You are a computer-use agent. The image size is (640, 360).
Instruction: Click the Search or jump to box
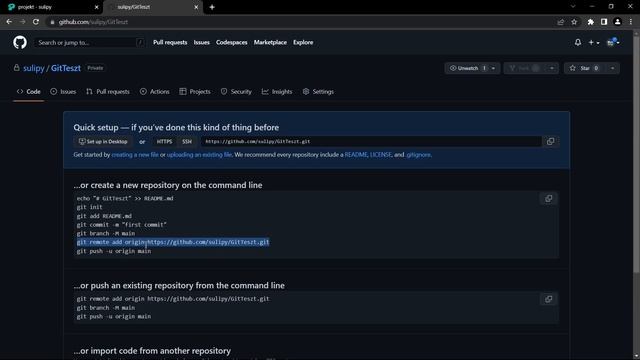89,42
